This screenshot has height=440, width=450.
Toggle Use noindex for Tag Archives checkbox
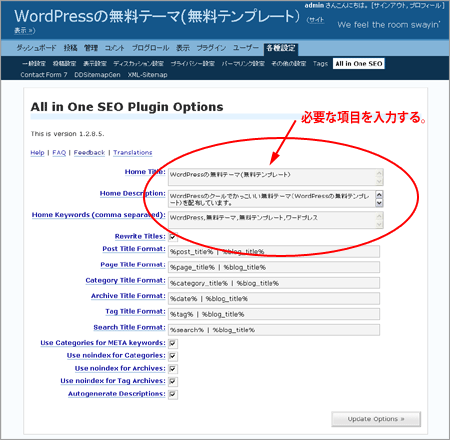tap(173, 381)
